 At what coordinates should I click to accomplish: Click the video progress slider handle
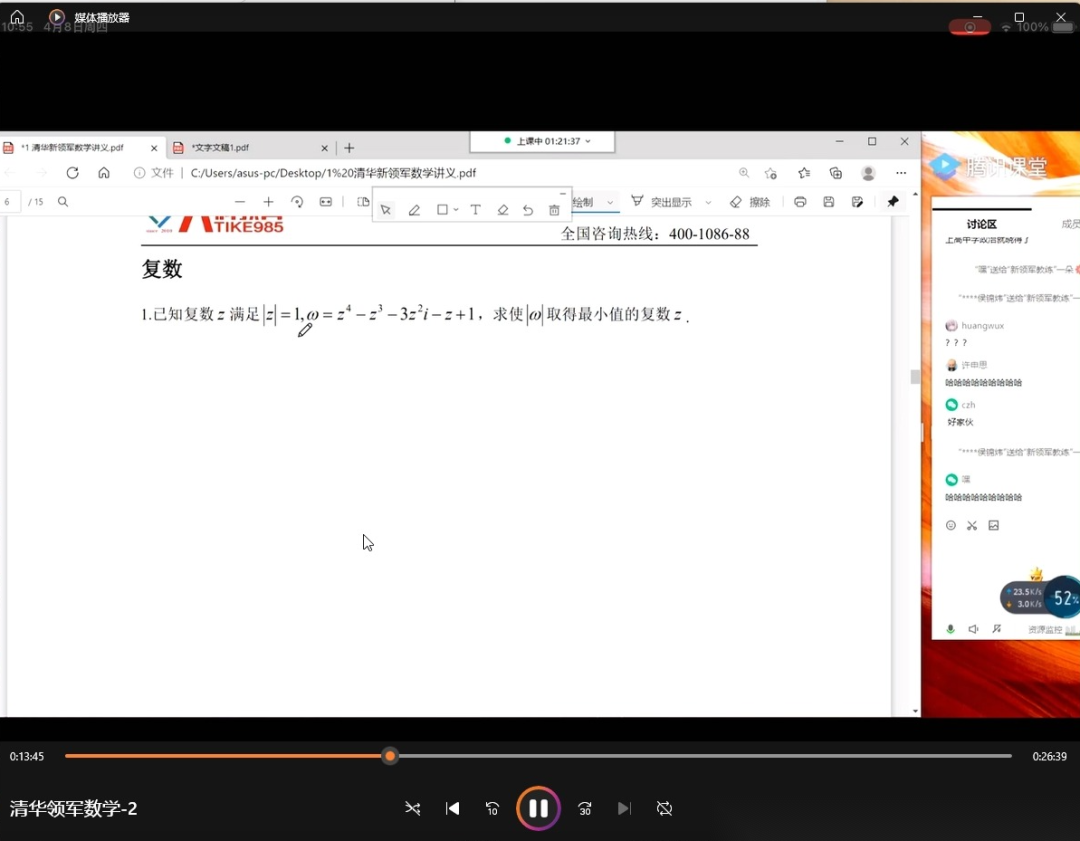coord(390,756)
